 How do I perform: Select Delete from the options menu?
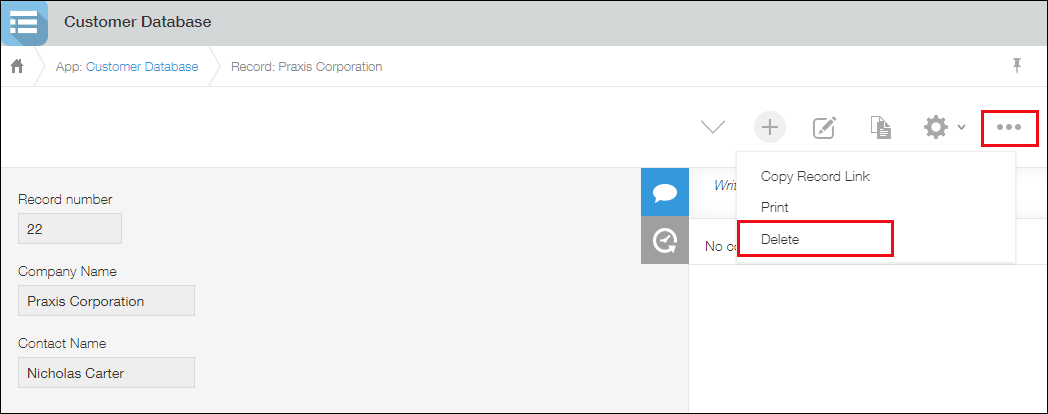[x=780, y=239]
